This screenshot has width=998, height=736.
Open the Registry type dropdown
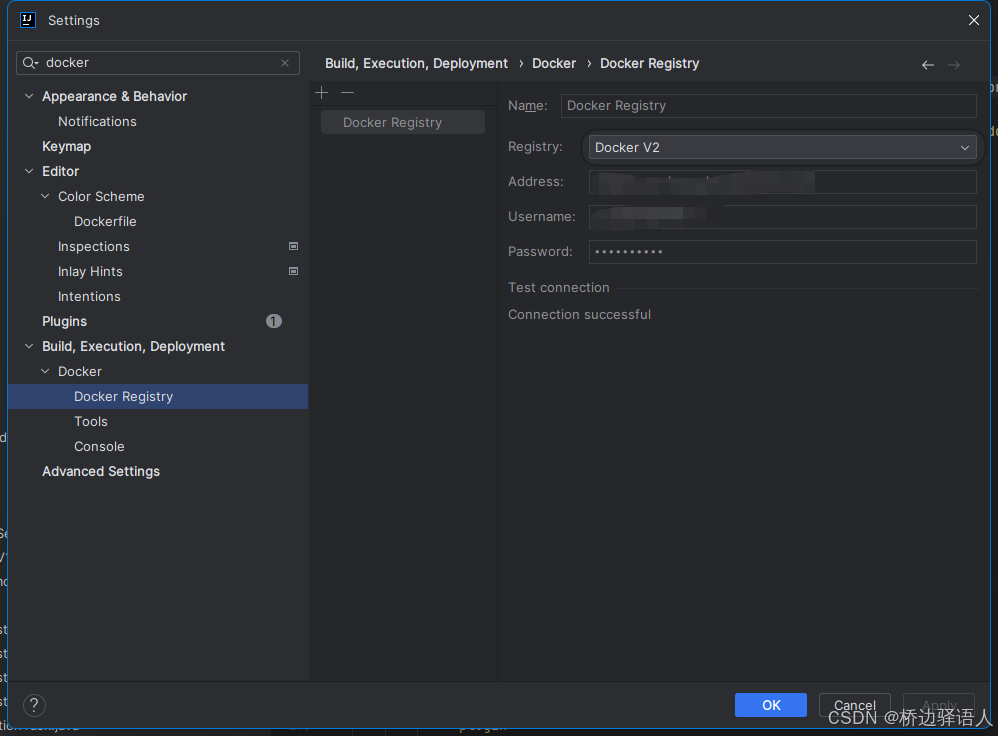tap(782, 147)
